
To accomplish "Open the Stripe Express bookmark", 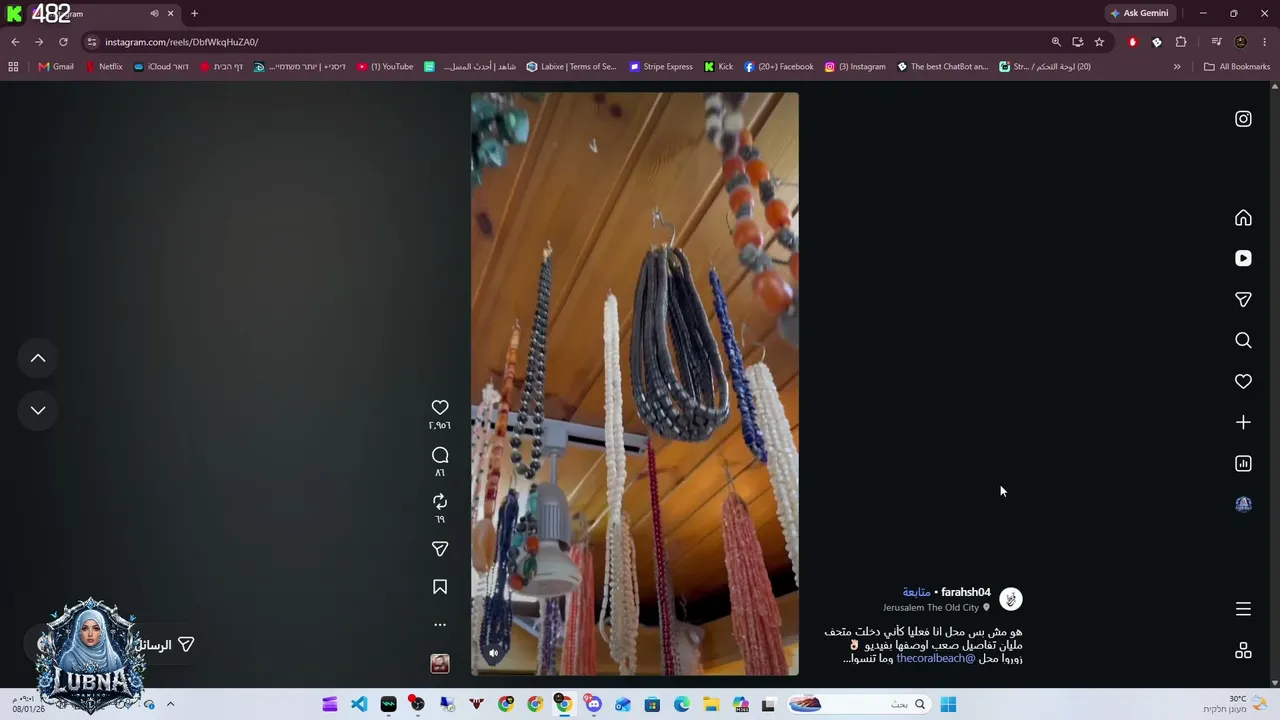I will (661, 67).
